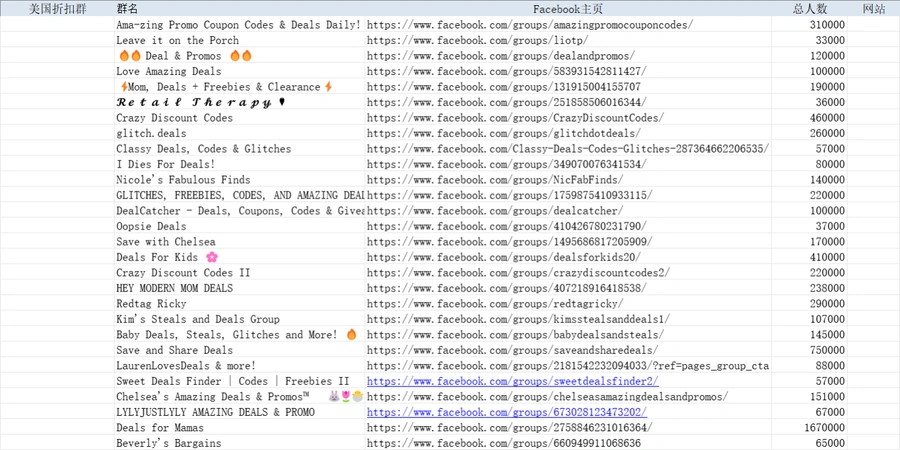Select Classy Deals, Codes & Glitches cell
This screenshot has height=450, width=900.
[240, 149]
